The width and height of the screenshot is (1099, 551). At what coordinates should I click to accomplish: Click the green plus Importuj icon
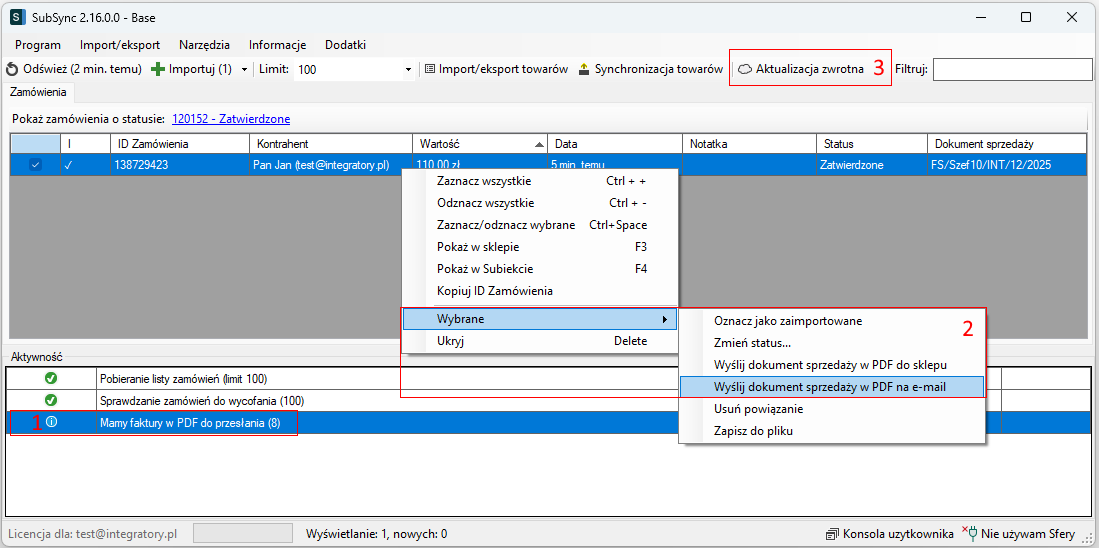[158, 69]
